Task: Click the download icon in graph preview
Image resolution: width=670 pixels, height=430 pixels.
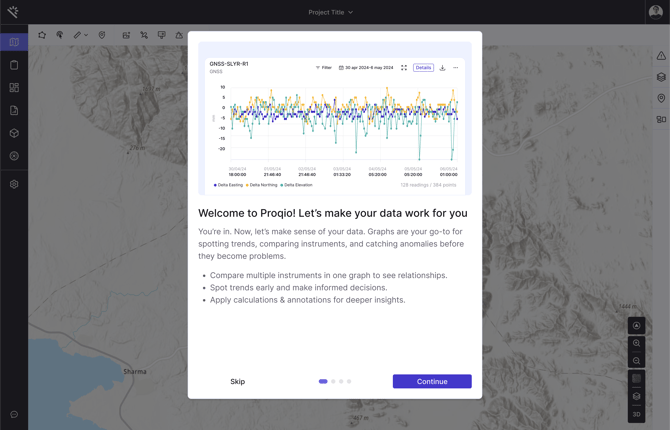Action: (x=442, y=68)
